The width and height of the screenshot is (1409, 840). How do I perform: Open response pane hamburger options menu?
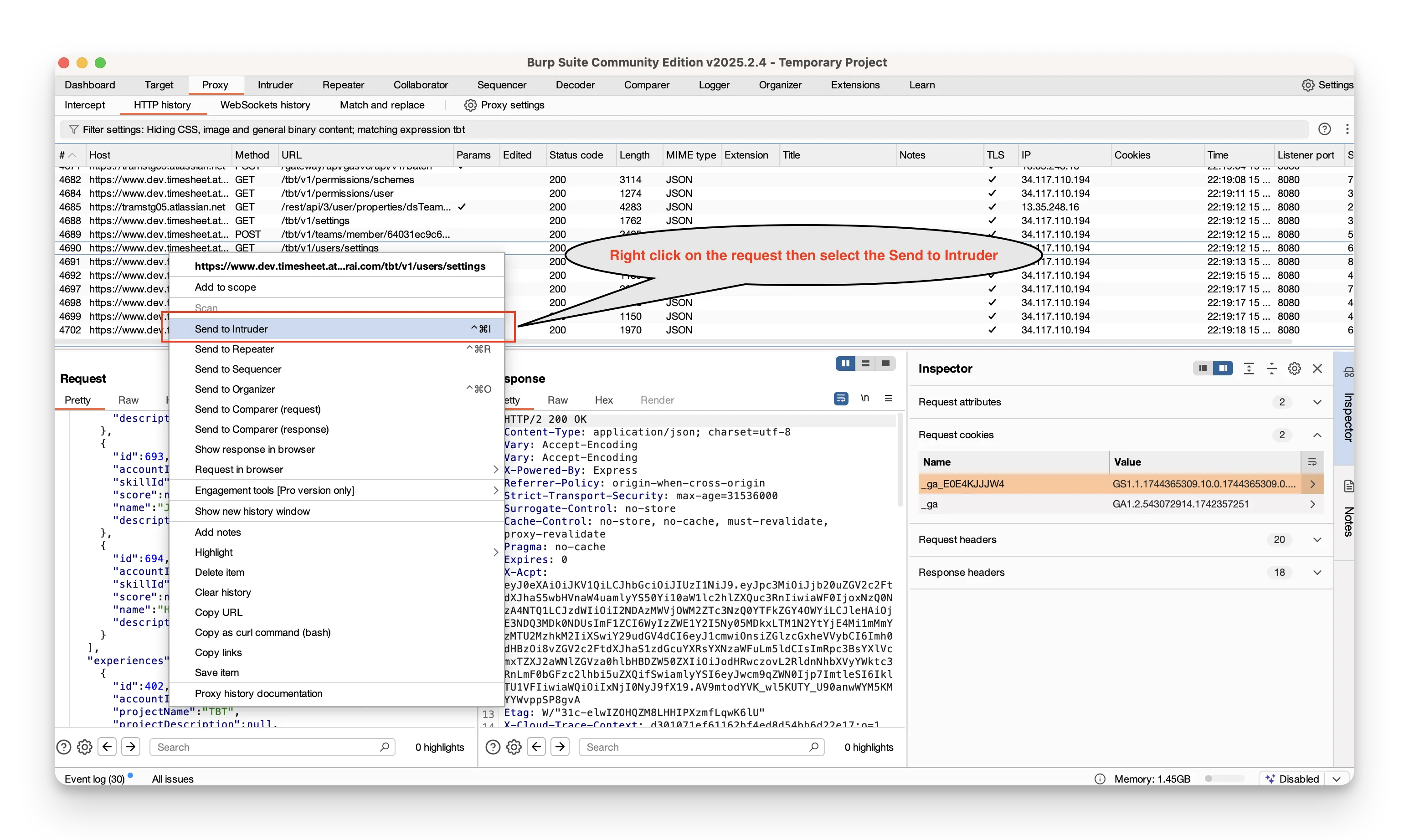pos(888,399)
